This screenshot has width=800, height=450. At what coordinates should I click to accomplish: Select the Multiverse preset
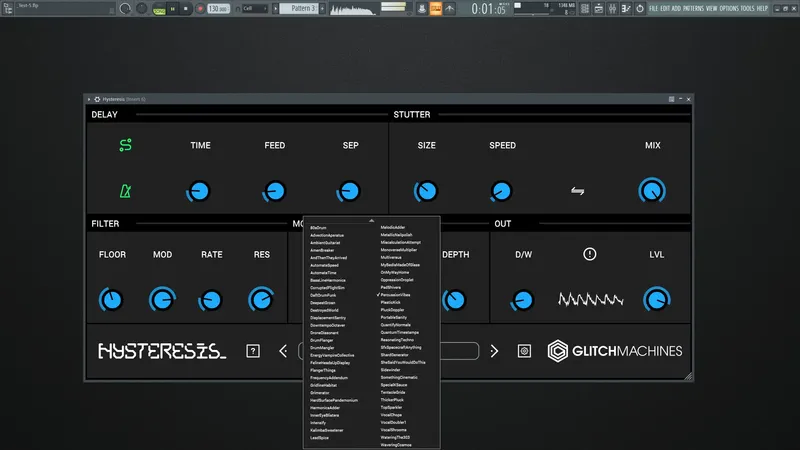(x=391, y=258)
